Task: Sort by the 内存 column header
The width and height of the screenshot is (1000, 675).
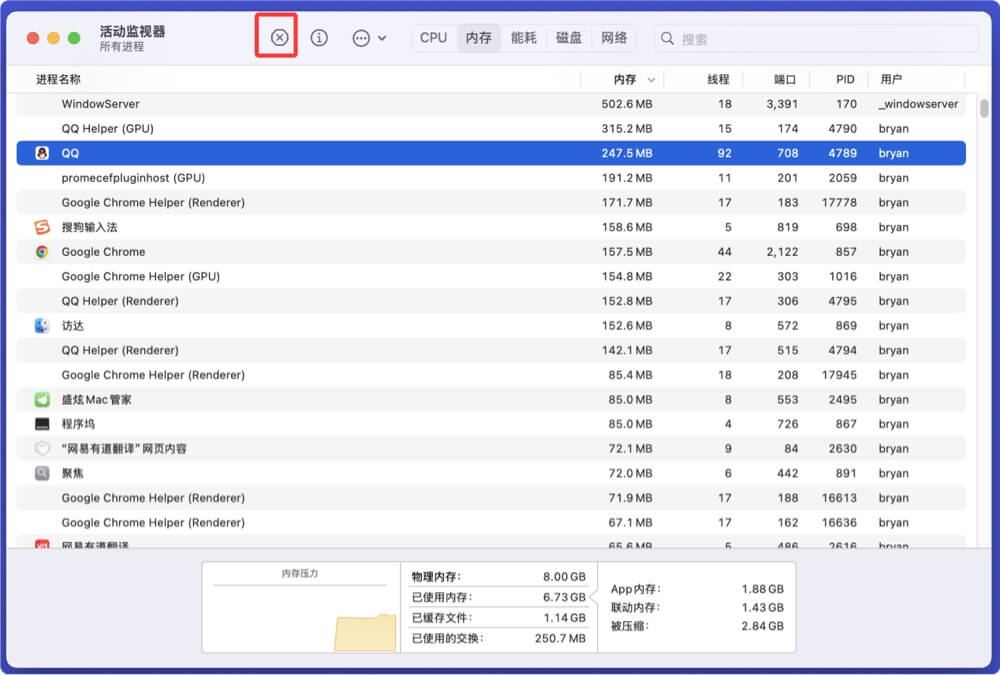Action: [x=624, y=79]
